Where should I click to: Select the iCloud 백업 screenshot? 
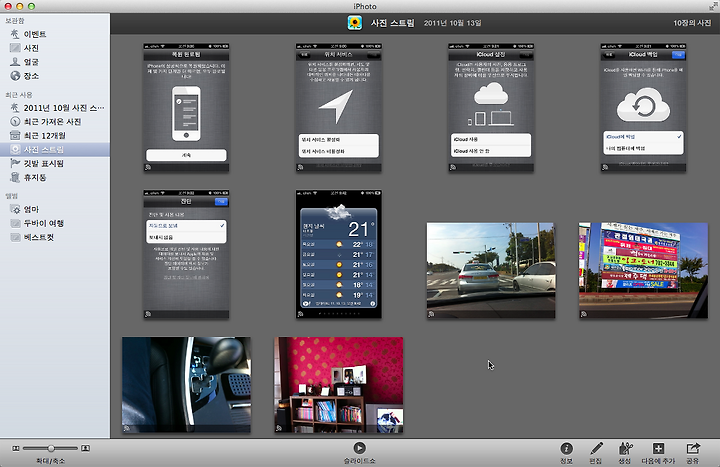click(x=643, y=108)
